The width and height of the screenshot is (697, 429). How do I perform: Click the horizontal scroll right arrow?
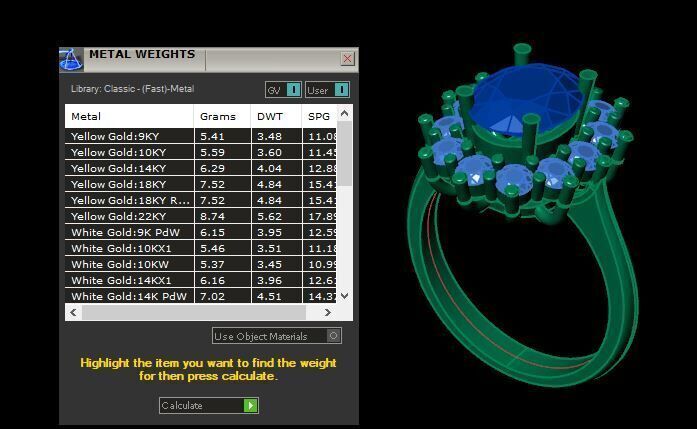(x=328, y=312)
